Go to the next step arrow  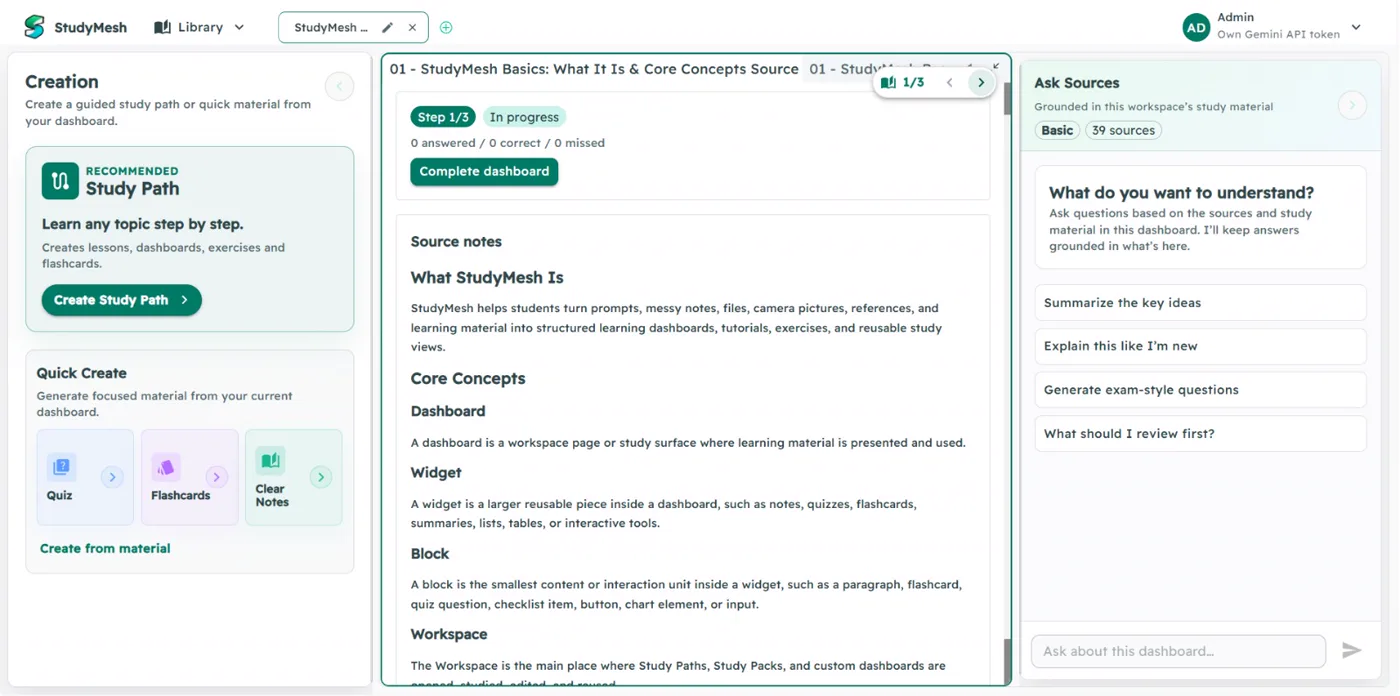pos(981,83)
